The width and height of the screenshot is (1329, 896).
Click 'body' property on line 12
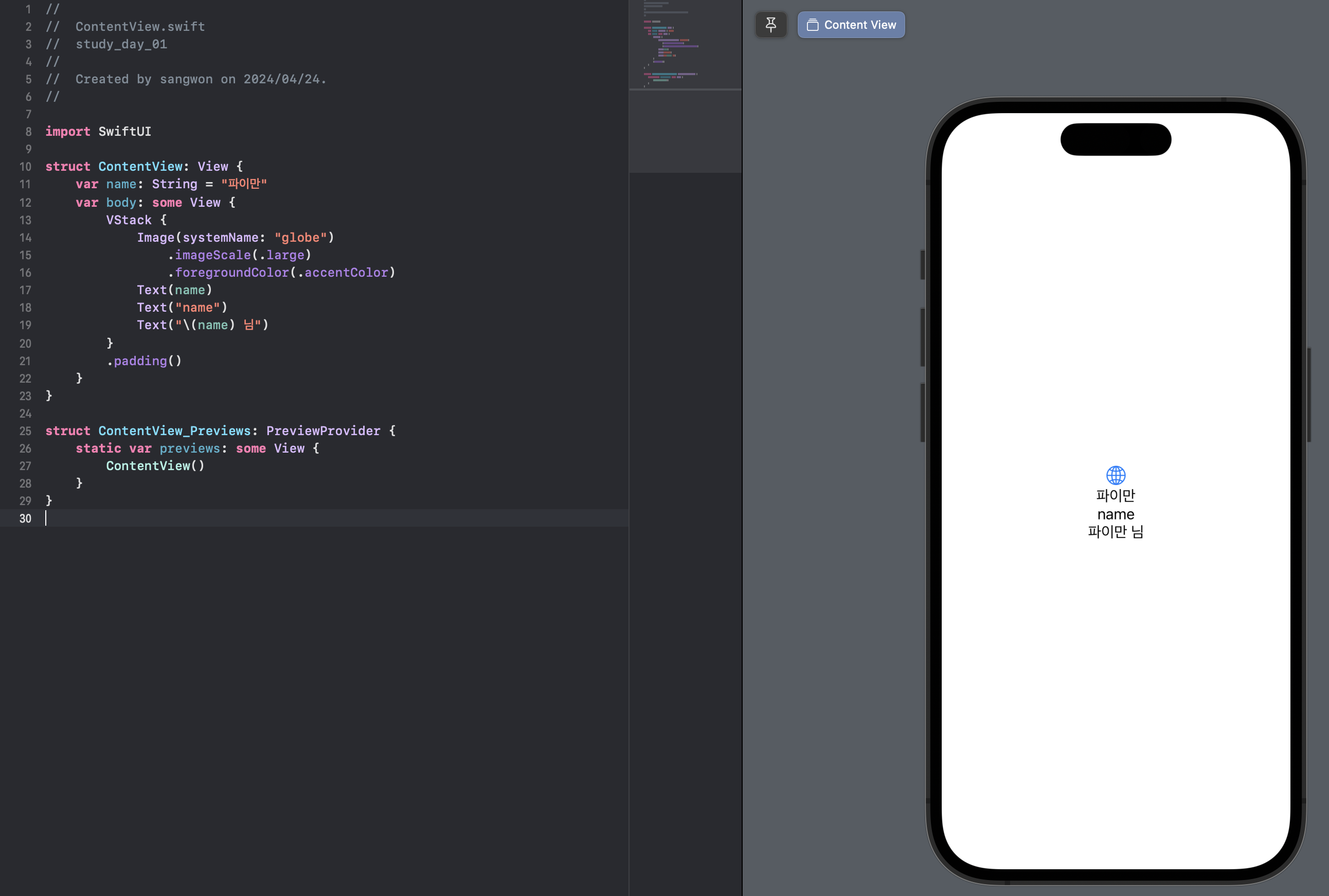point(121,202)
